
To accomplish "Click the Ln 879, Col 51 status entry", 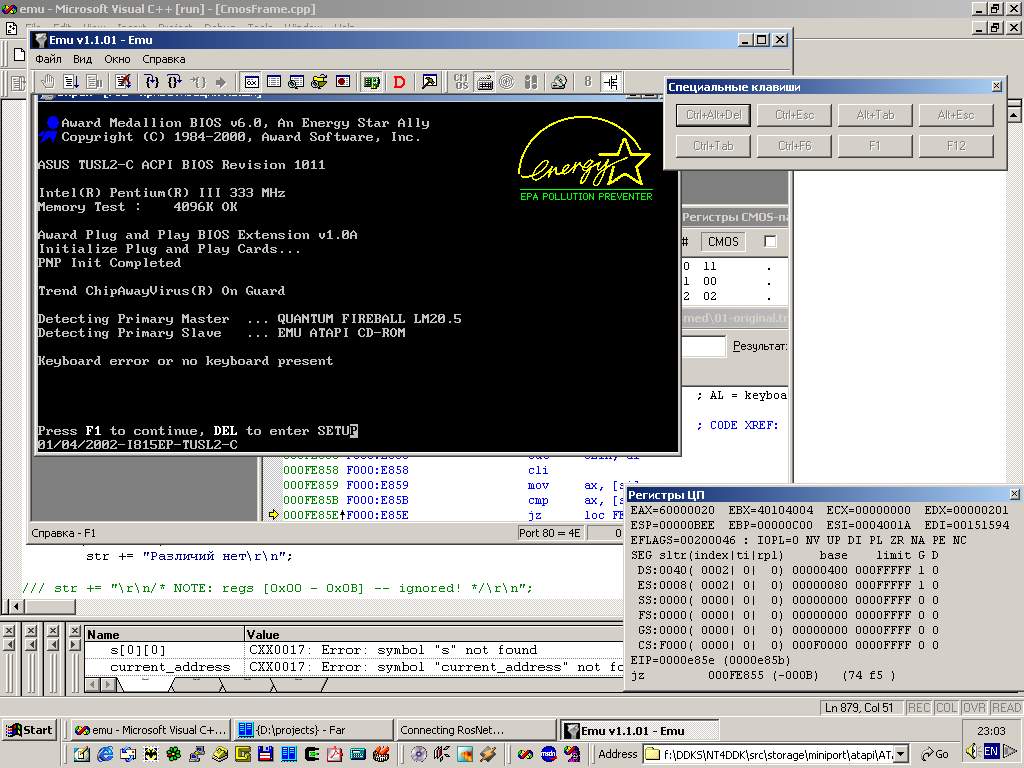I will (x=859, y=707).
